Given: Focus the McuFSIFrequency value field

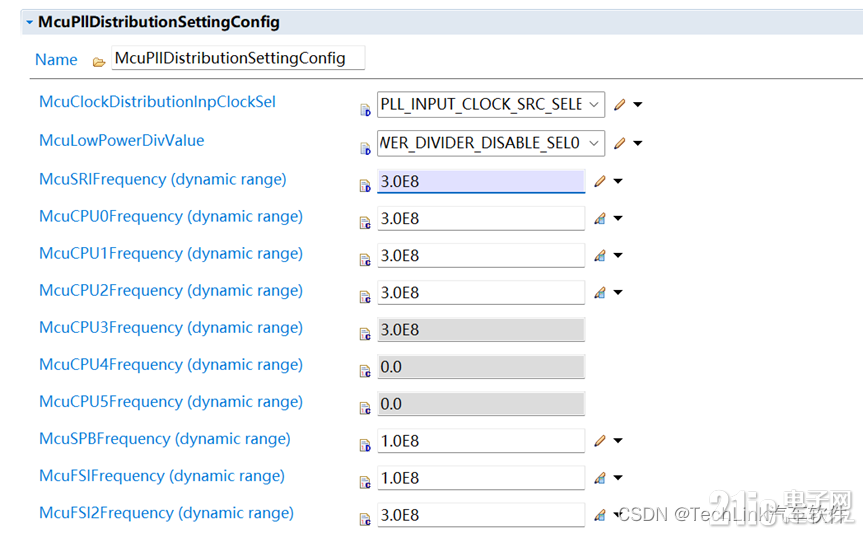Looking at the screenshot, I should (480, 478).
